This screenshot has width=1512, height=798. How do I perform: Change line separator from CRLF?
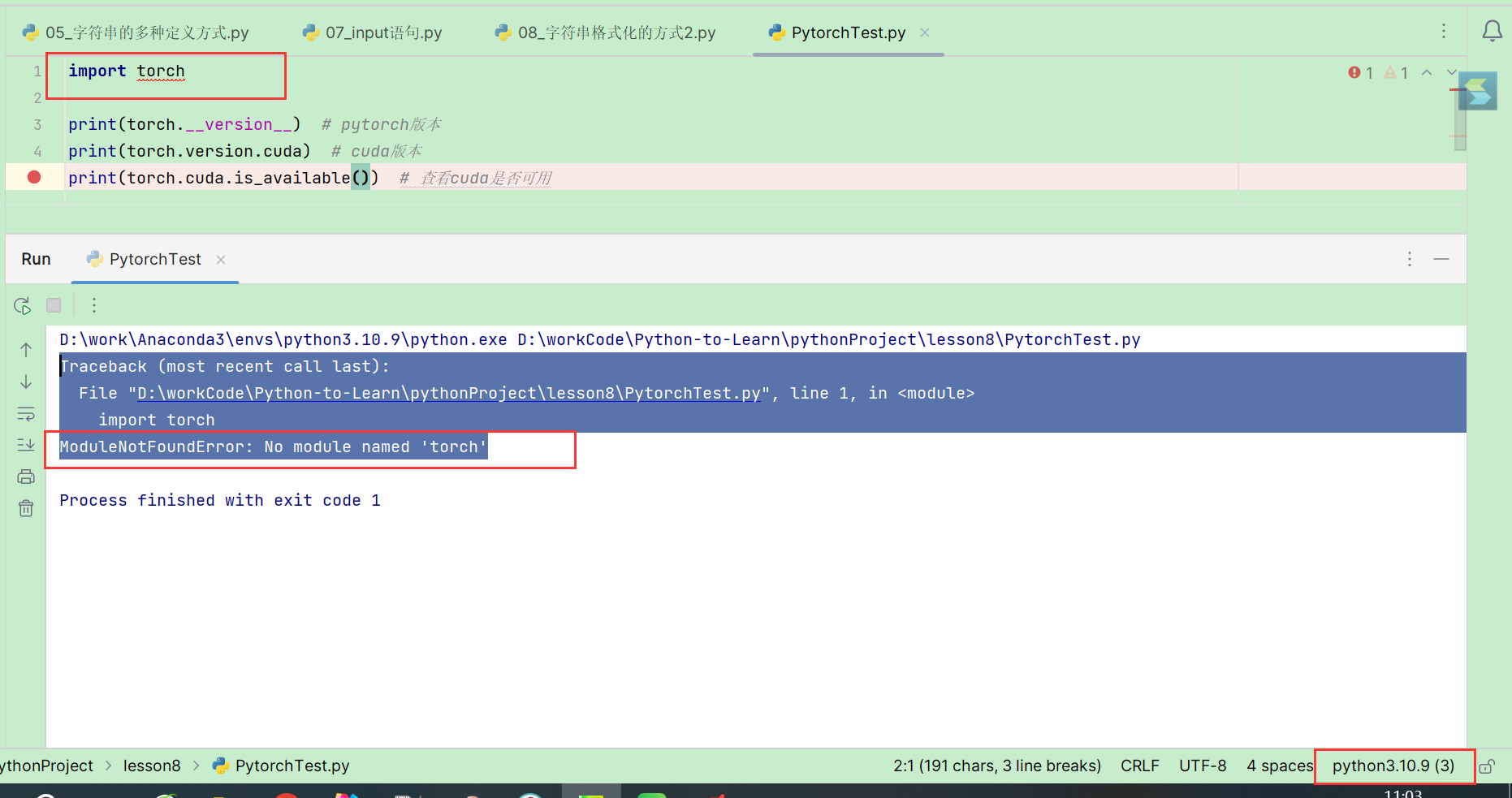(1139, 766)
